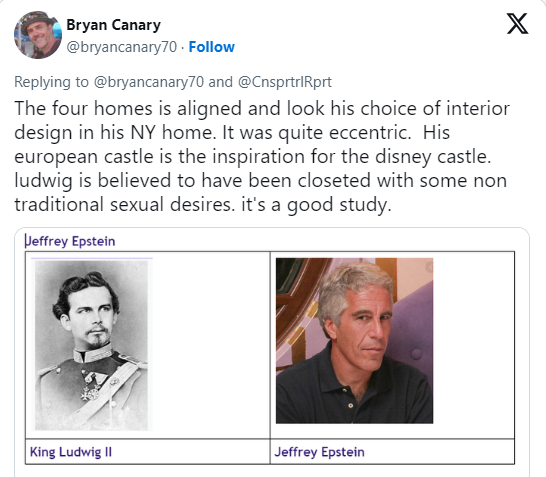Click the X logo icon

tap(517, 24)
